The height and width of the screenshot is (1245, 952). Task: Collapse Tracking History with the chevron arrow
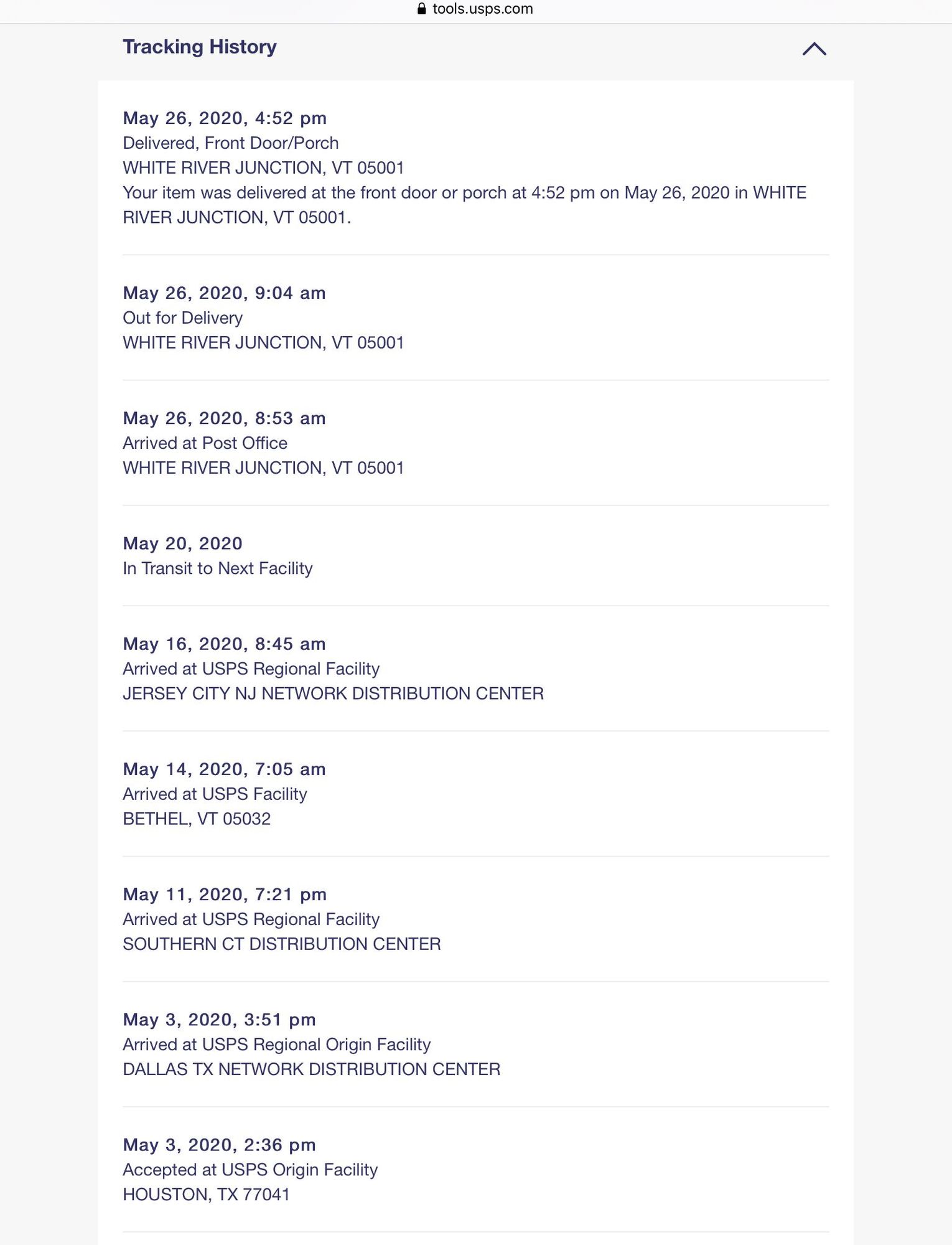tap(814, 49)
